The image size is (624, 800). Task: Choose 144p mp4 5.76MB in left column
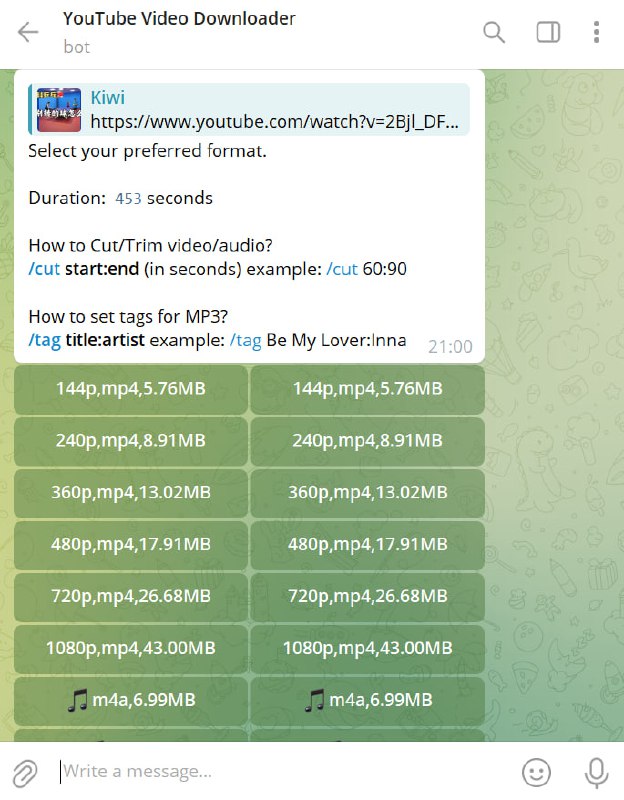[131, 388]
